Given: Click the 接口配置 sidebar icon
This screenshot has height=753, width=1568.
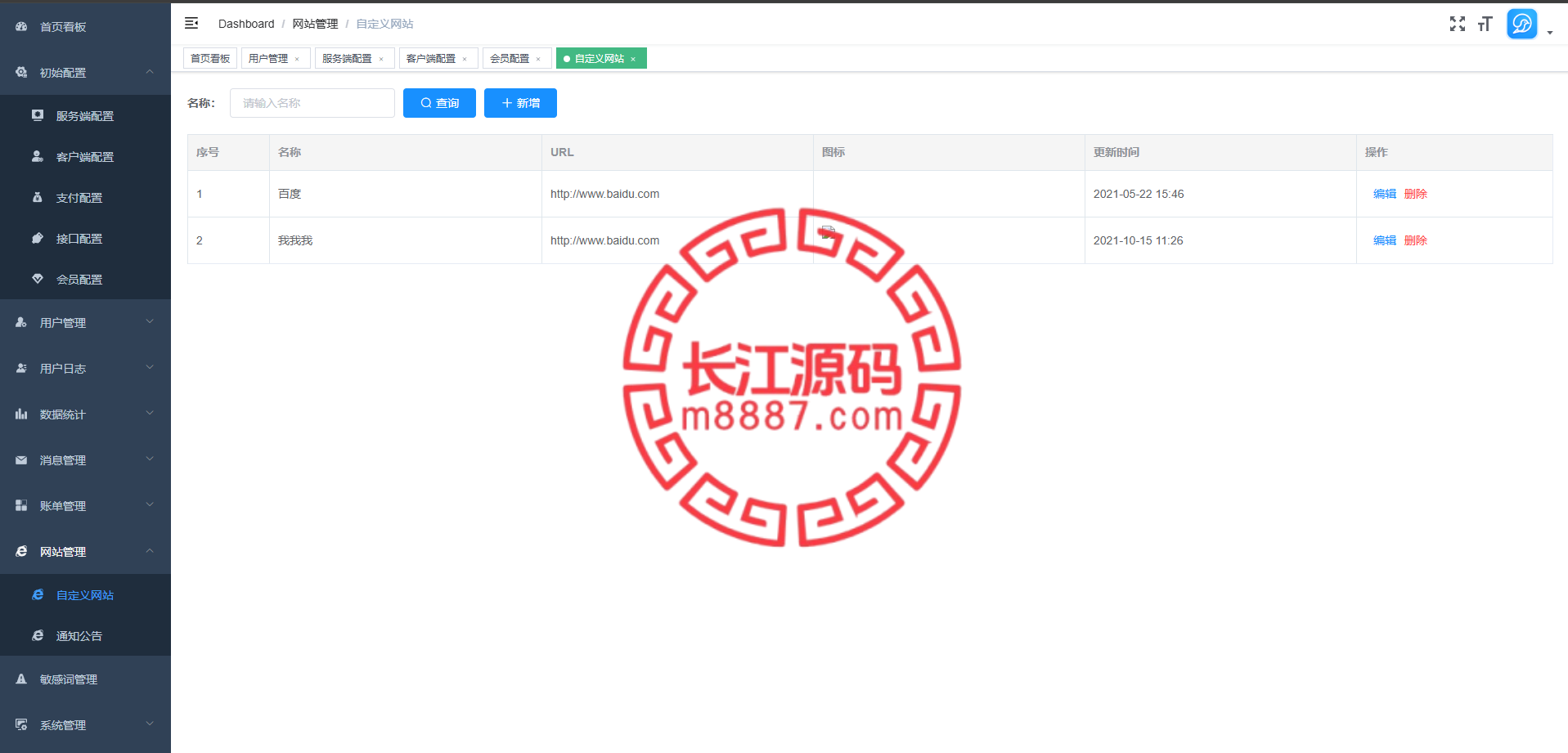Looking at the screenshot, I should pyautogui.click(x=38, y=238).
